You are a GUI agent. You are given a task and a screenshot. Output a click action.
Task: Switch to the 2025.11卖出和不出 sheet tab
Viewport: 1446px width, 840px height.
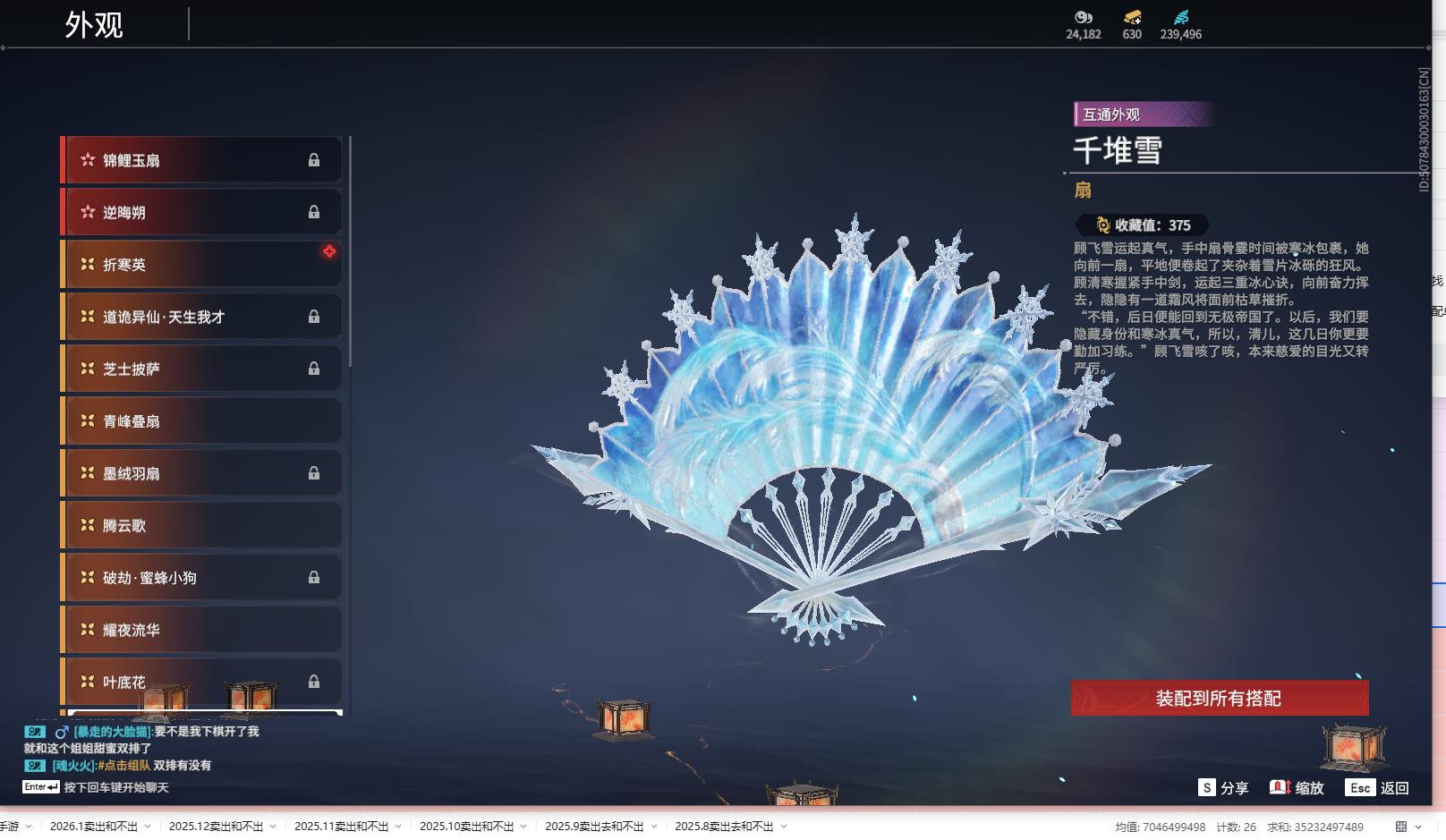[341, 827]
